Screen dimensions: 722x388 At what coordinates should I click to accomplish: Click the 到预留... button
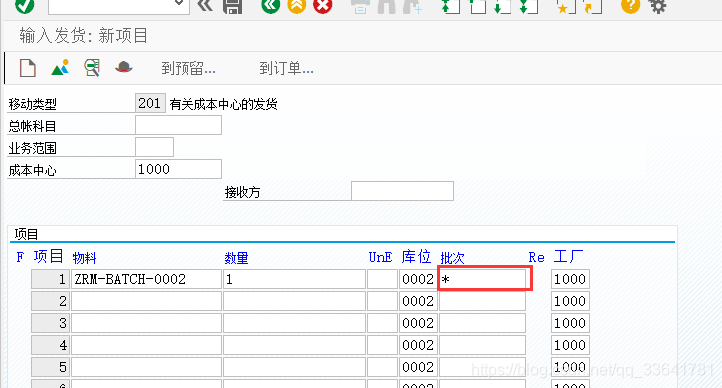(x=188, y=69)
